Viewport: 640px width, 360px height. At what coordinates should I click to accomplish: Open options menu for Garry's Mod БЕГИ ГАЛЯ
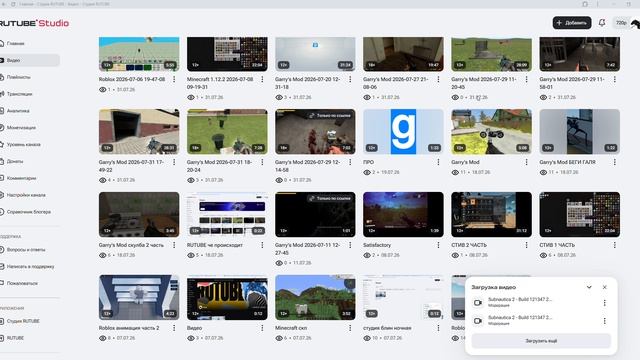pyautogui.click(x=615, y=162)
